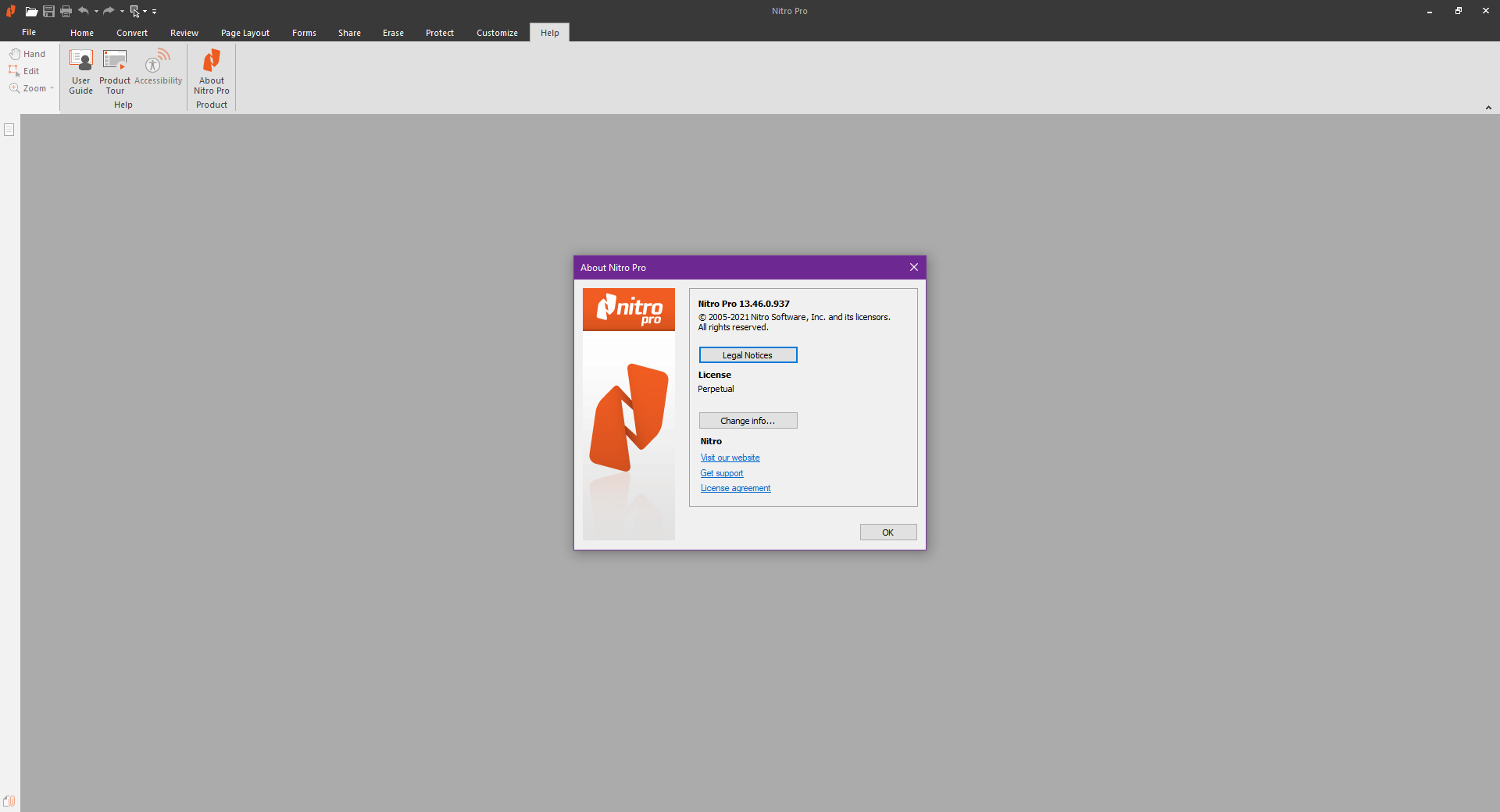This screenshot has height=812, width=1500.
Task: Open the Attachments pane paperclip icon
Action: [9, 801]
